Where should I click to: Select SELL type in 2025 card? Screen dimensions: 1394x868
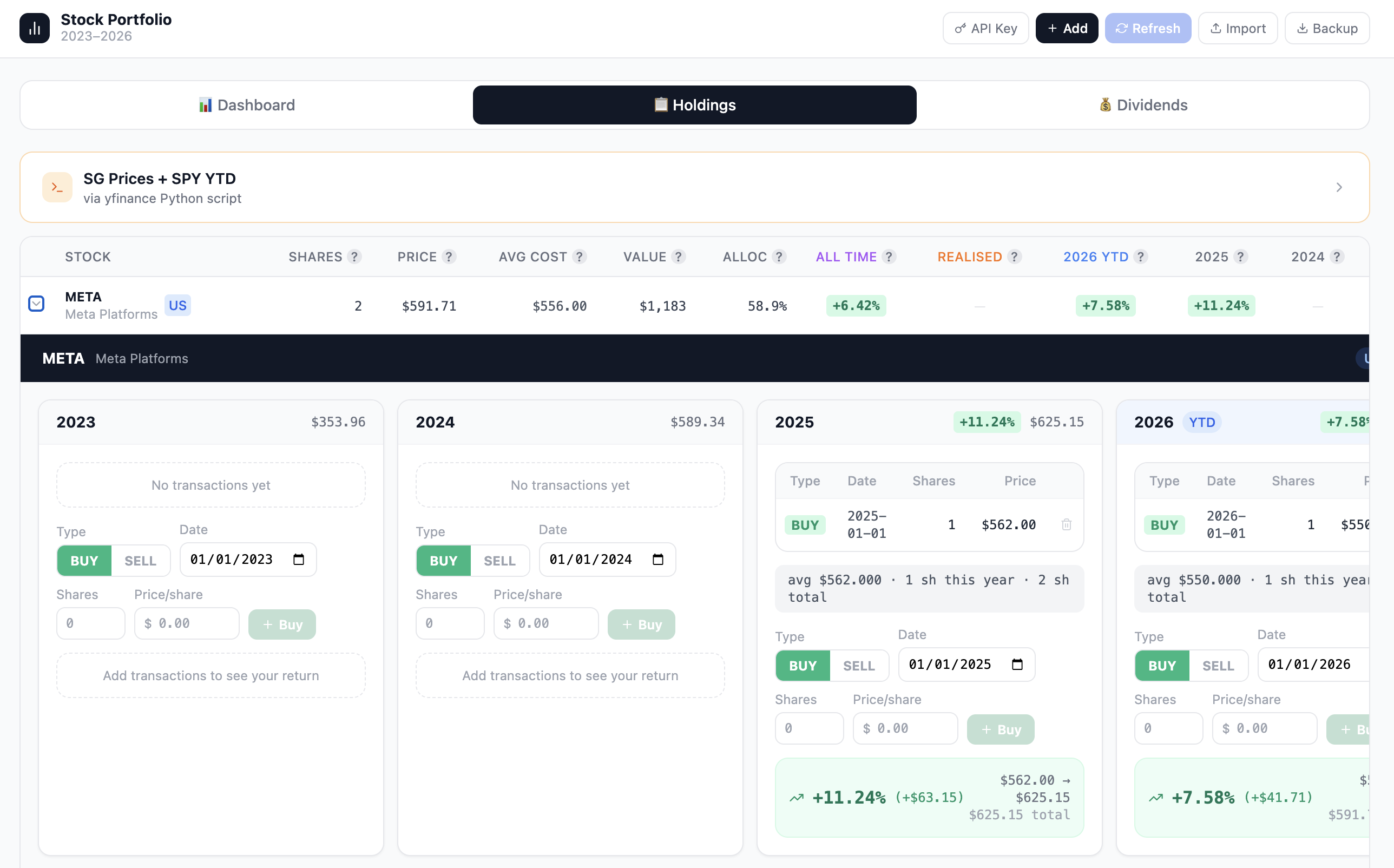[x=859, y=666]
